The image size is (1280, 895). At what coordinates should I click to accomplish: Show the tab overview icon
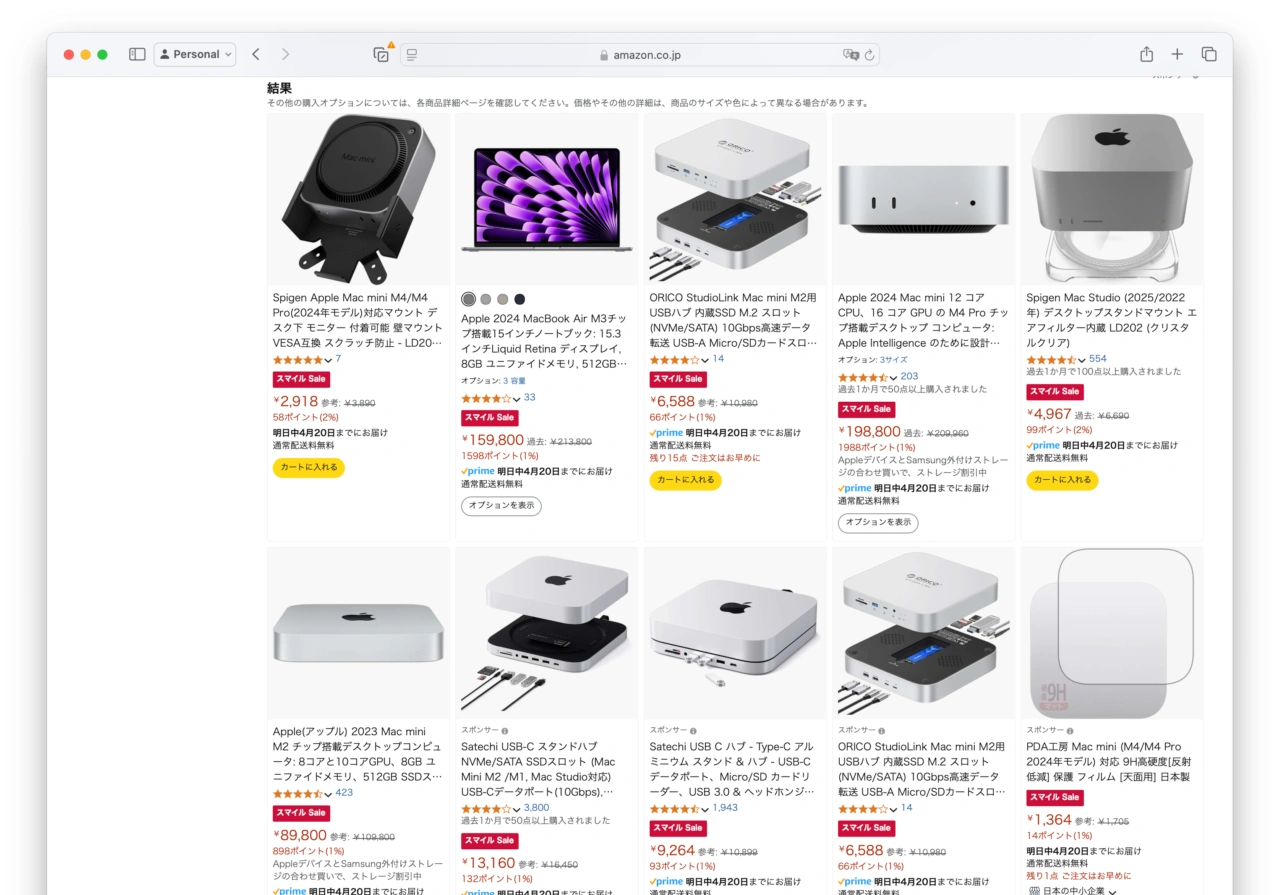point(1209,54)
